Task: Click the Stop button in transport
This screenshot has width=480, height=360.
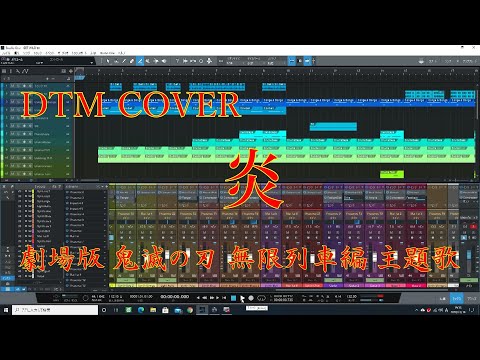Action: click(234, 298)
